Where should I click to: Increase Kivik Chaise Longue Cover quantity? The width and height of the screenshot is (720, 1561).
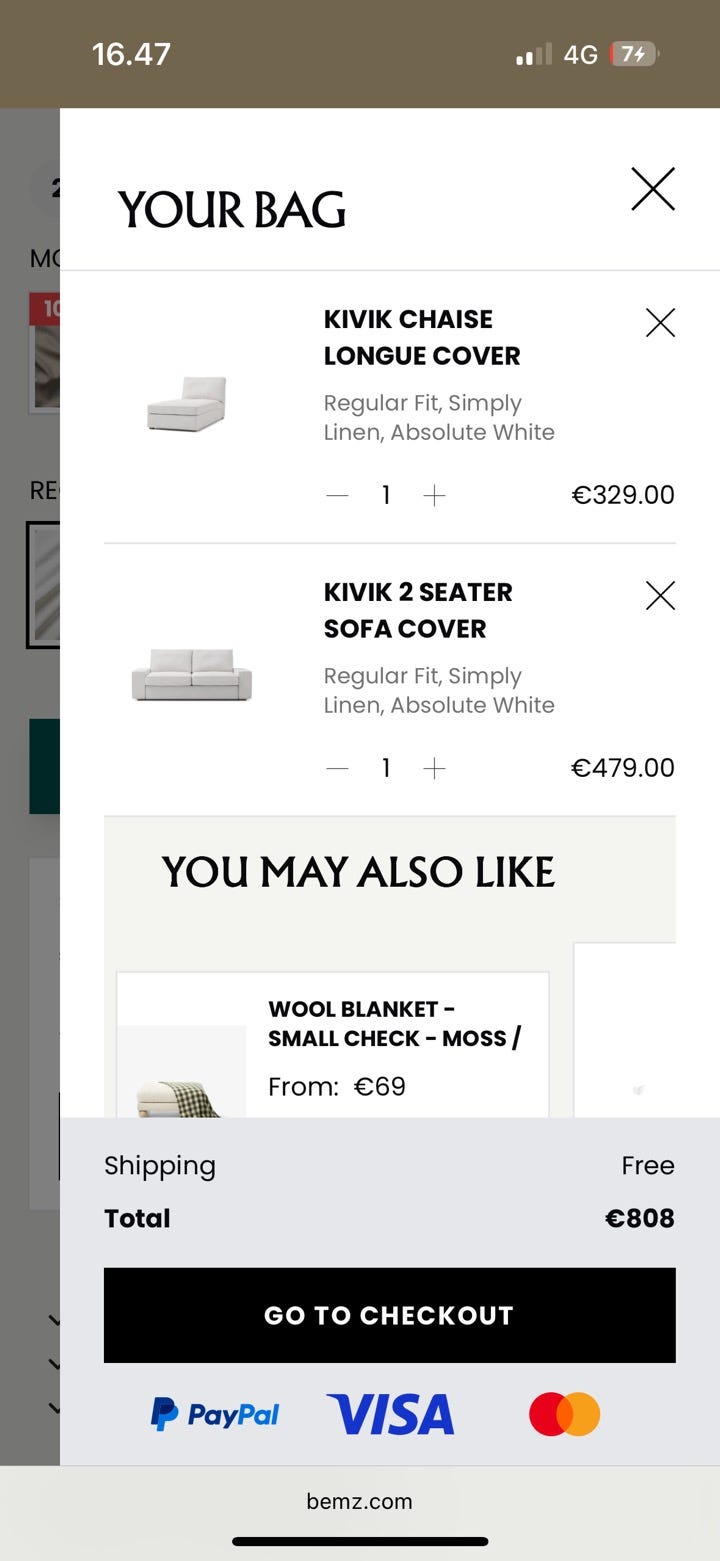[434, 495]
